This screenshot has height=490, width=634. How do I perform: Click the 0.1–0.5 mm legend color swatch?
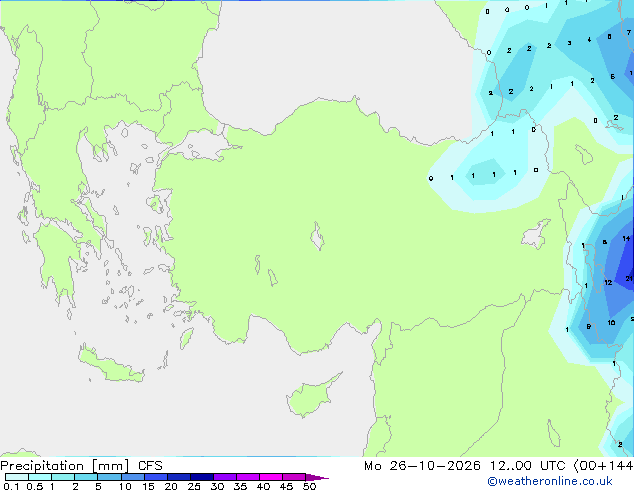coord(17,477)
